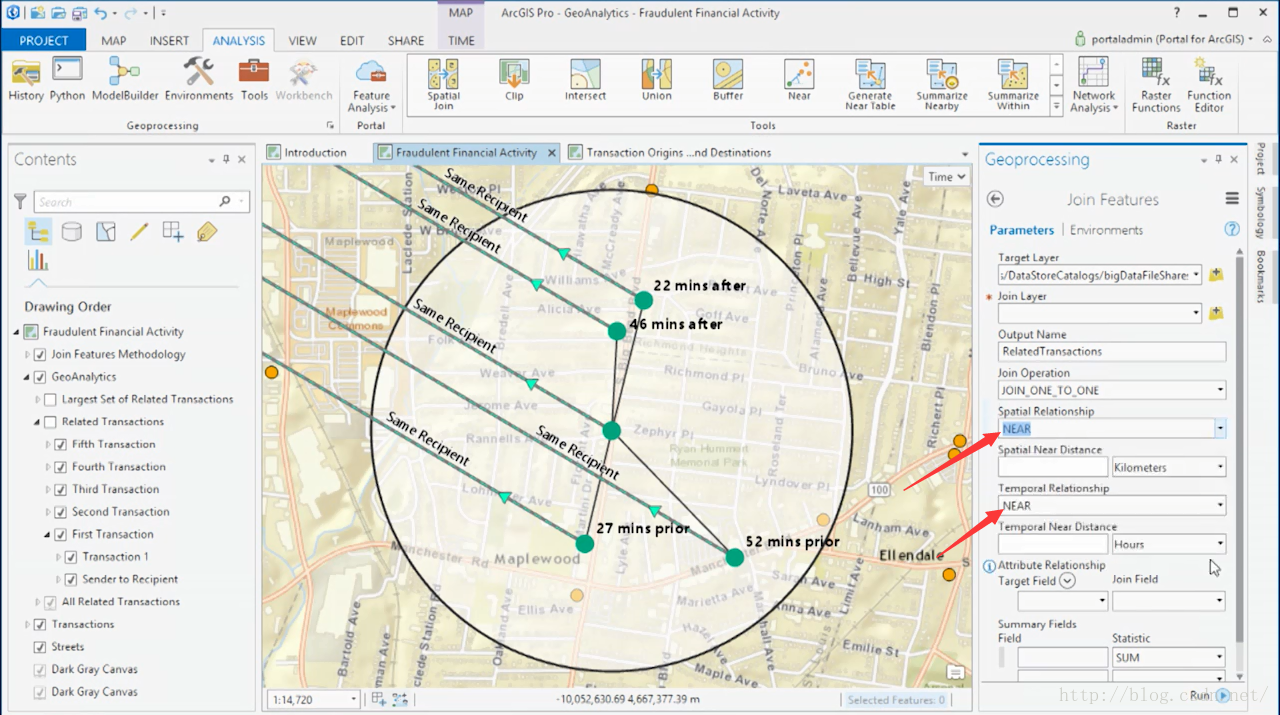The height and width of the screenshot is (715, 1280).
Task: Switch to Environments in Geoprocessing
Action: click(1106, 230)
